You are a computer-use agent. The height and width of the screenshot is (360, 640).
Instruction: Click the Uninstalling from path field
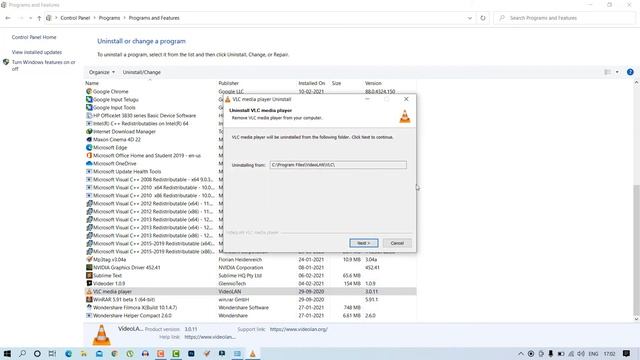click(x=338, y=165)
